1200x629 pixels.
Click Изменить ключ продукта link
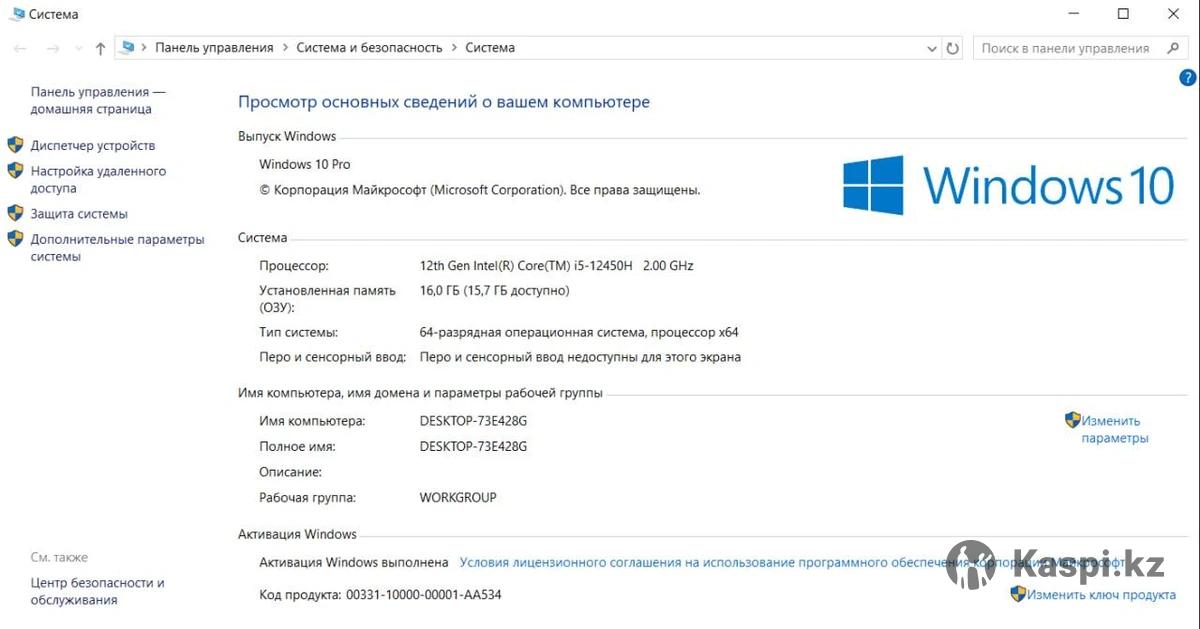pyautogui.click(x=1101, y=594)
